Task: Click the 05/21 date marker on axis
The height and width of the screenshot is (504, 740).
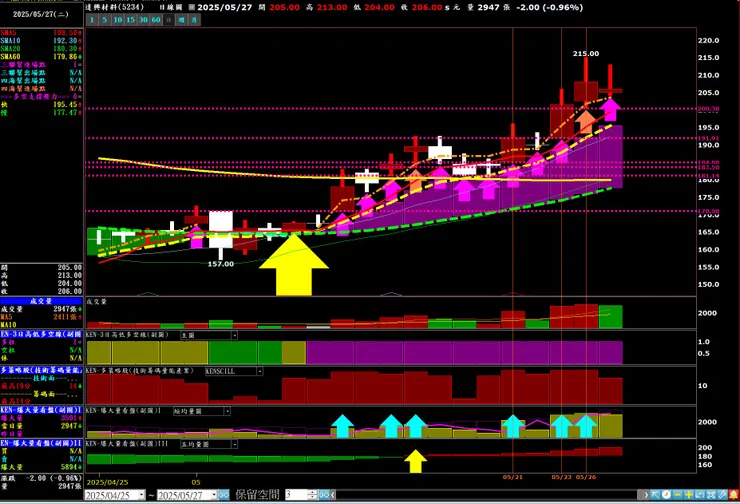Action: point(513,477)
